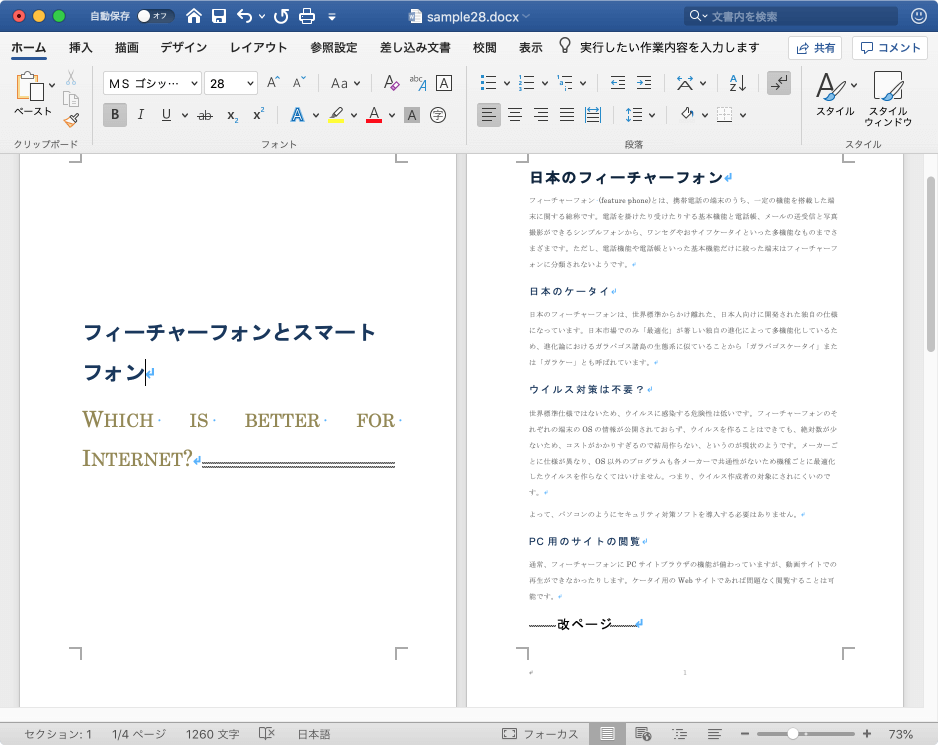
Task: Decrease font size with smaller A
Action: [299, 83]
